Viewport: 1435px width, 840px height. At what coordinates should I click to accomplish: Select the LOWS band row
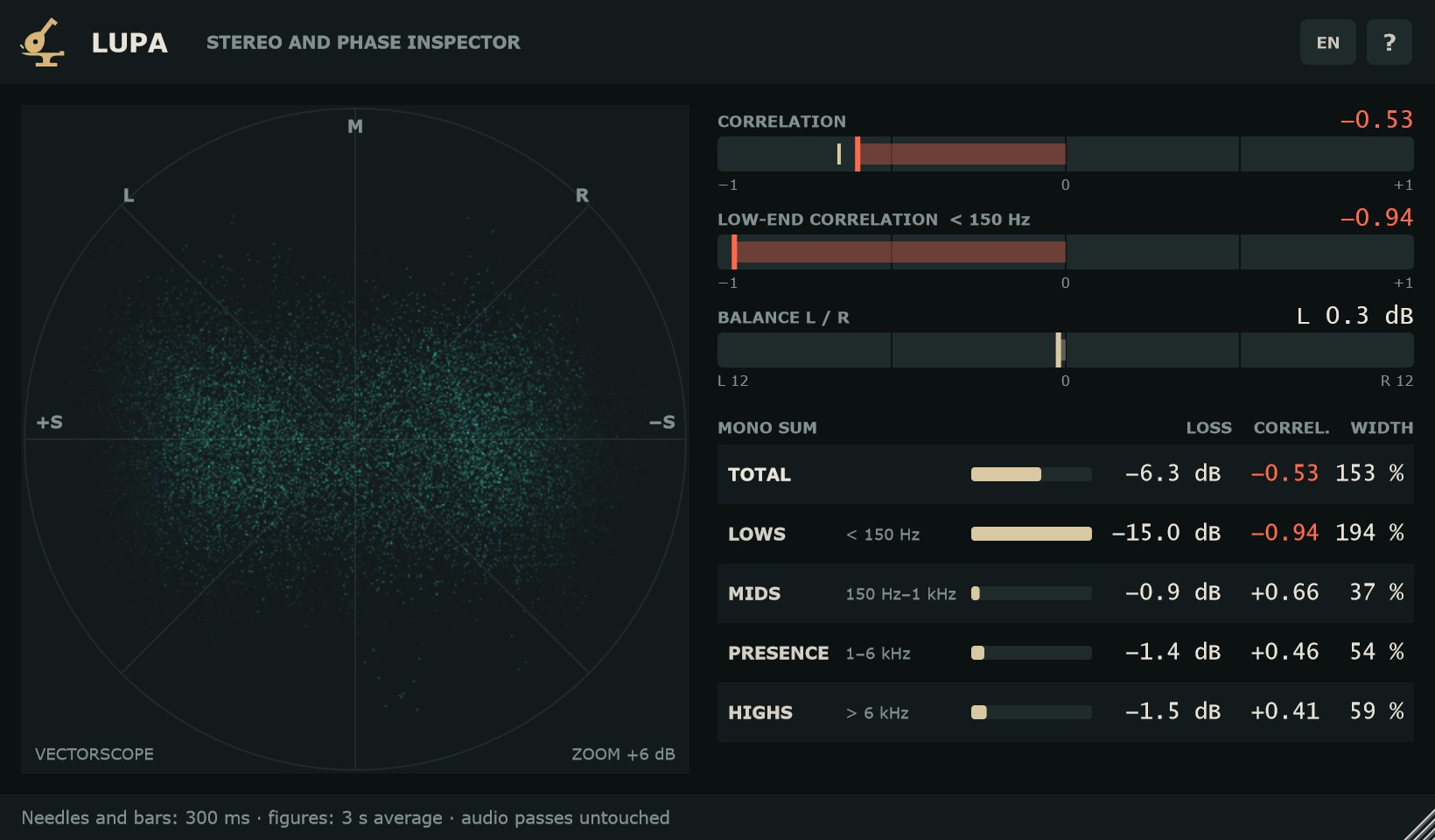point(1065,534)
